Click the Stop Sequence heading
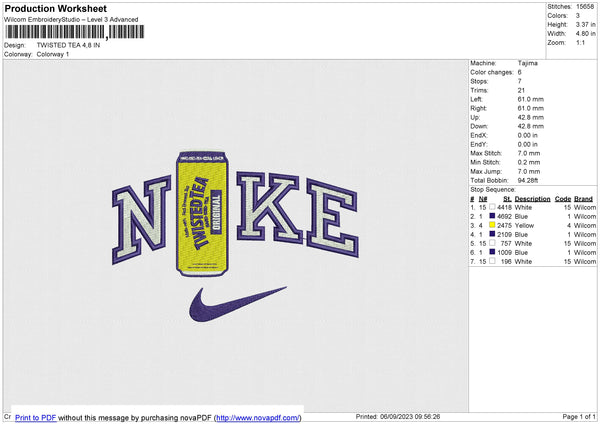 pos(493,190)
